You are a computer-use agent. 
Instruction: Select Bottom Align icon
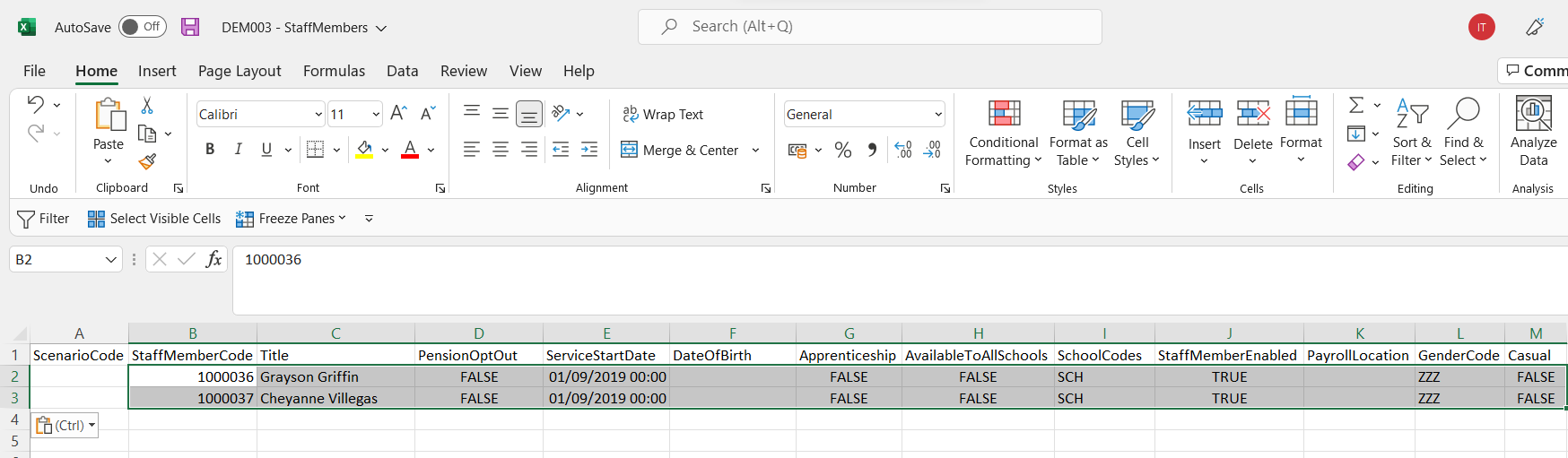click(x=529, y=114)
